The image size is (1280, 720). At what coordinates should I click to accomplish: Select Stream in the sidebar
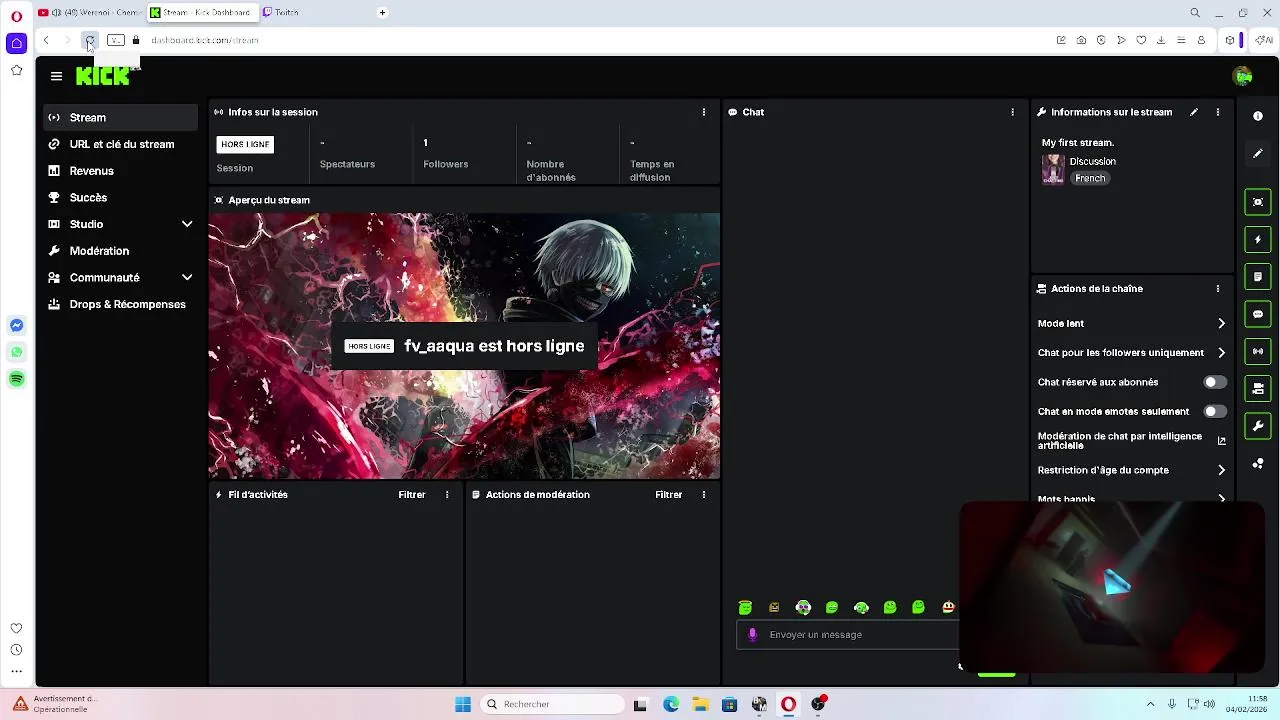[x=121, y=117]
